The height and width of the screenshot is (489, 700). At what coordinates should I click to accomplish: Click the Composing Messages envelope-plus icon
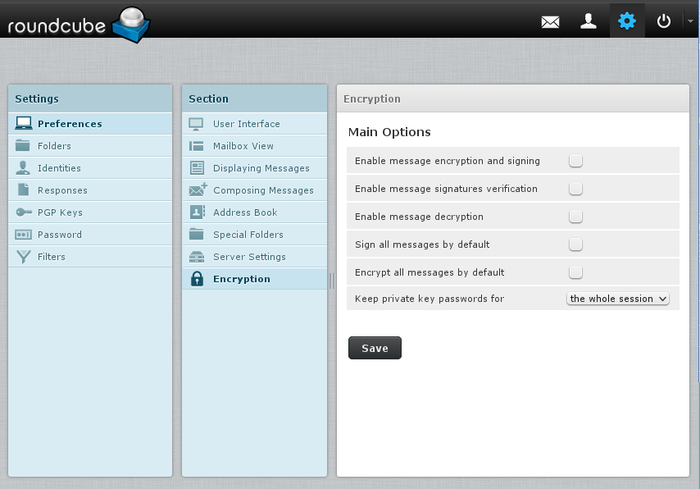198,190
